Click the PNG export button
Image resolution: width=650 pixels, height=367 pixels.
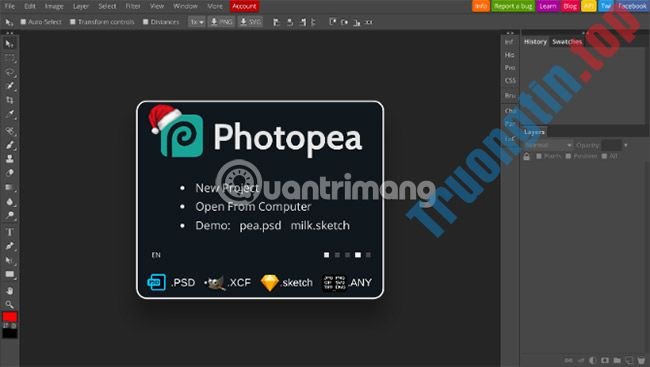pyautogui.click(x=221, y=22)
